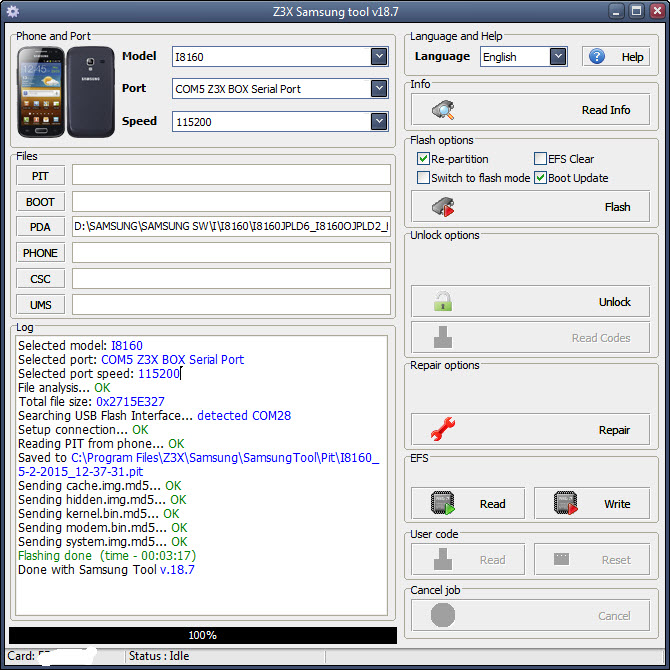Click the User code Read icon

click(x=443, y=559)
